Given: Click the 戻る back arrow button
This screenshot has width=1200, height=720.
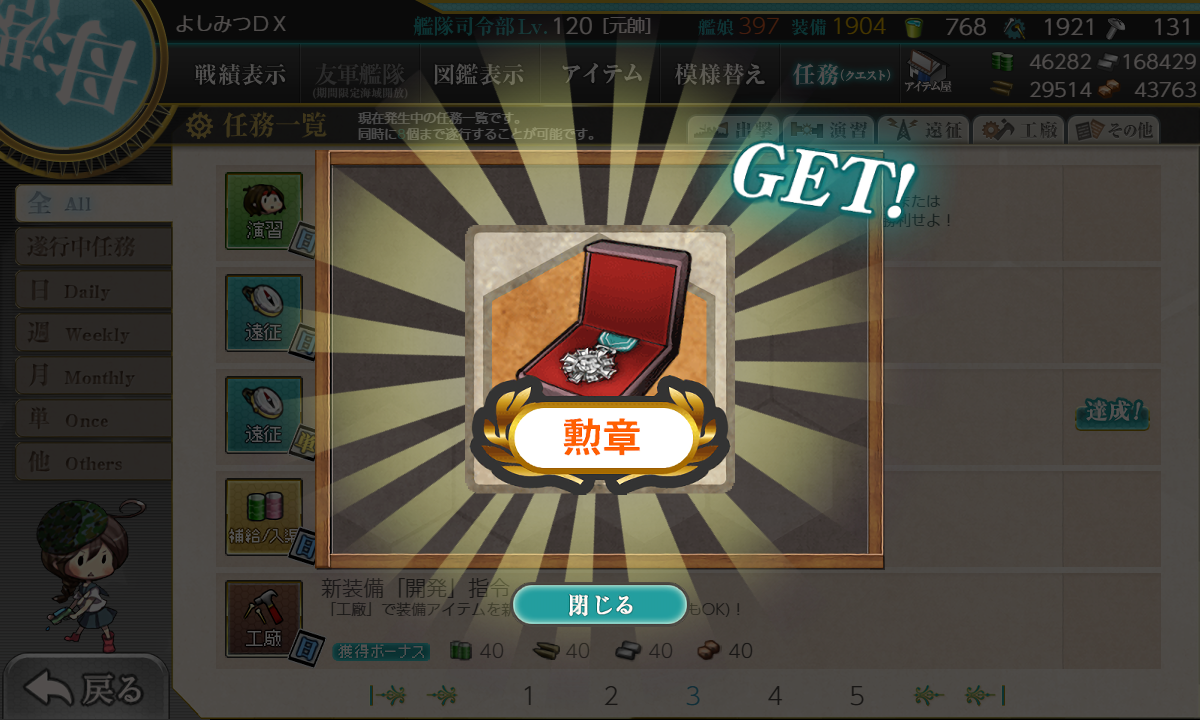Looking at the screenshot, I should (x=84, y=688).
